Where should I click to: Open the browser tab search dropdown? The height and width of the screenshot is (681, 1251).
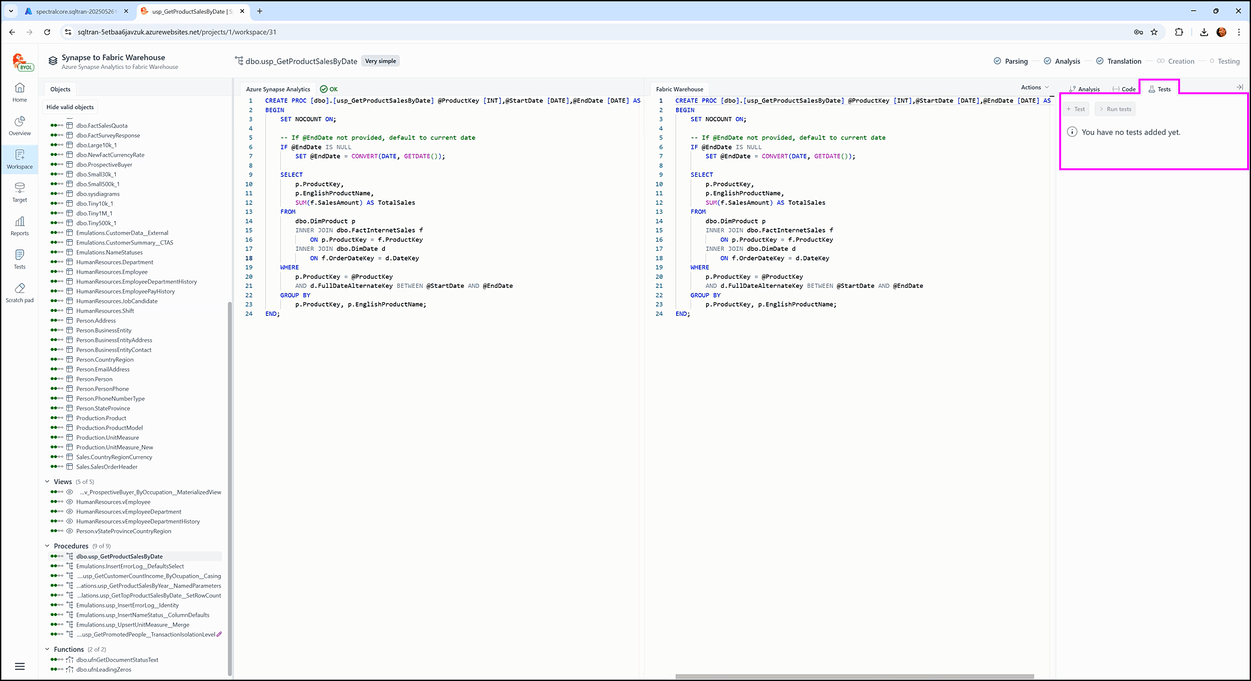pyautogui.click(x=12, y=11)
